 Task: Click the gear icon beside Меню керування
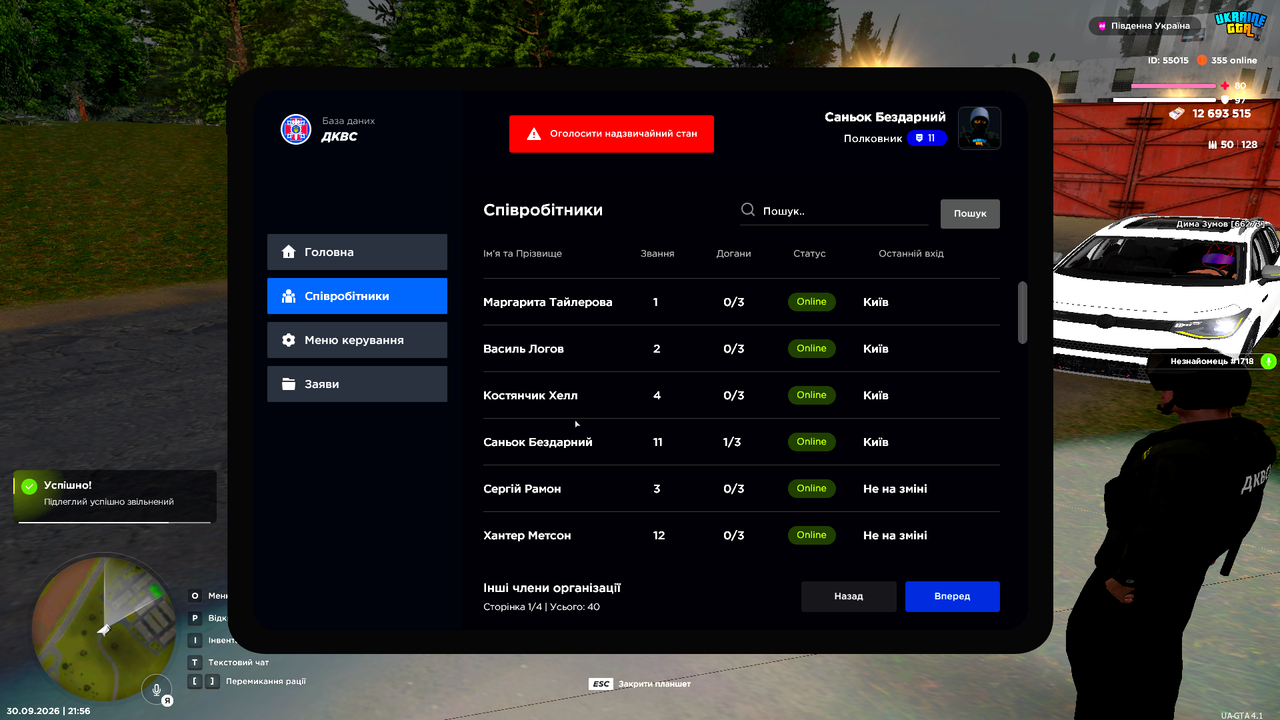[x=289, y=340]
